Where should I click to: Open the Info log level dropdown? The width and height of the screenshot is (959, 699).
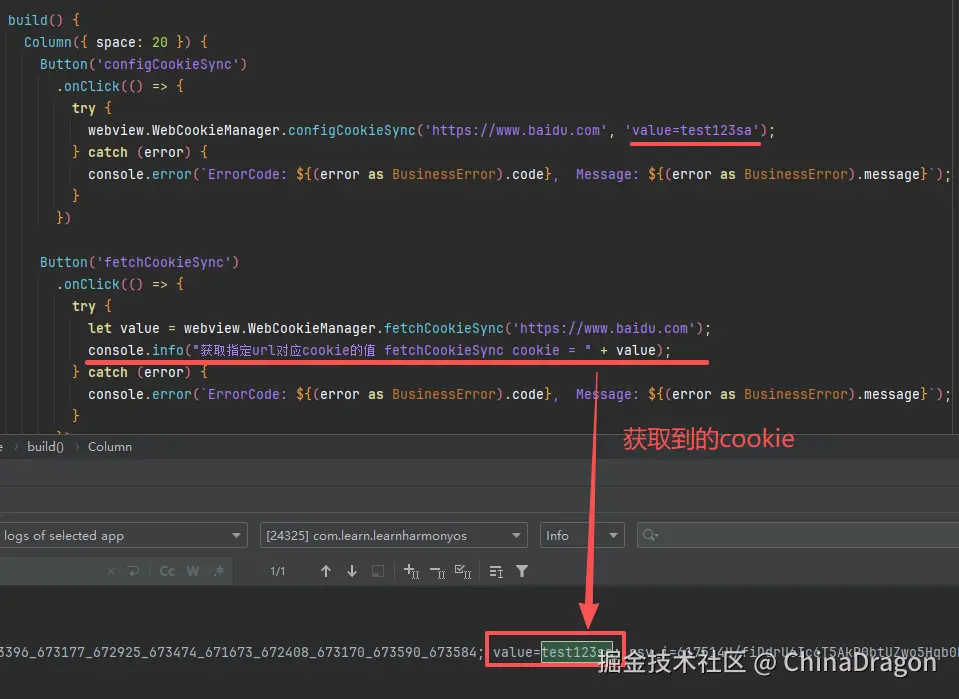click(x=582, y=535)
